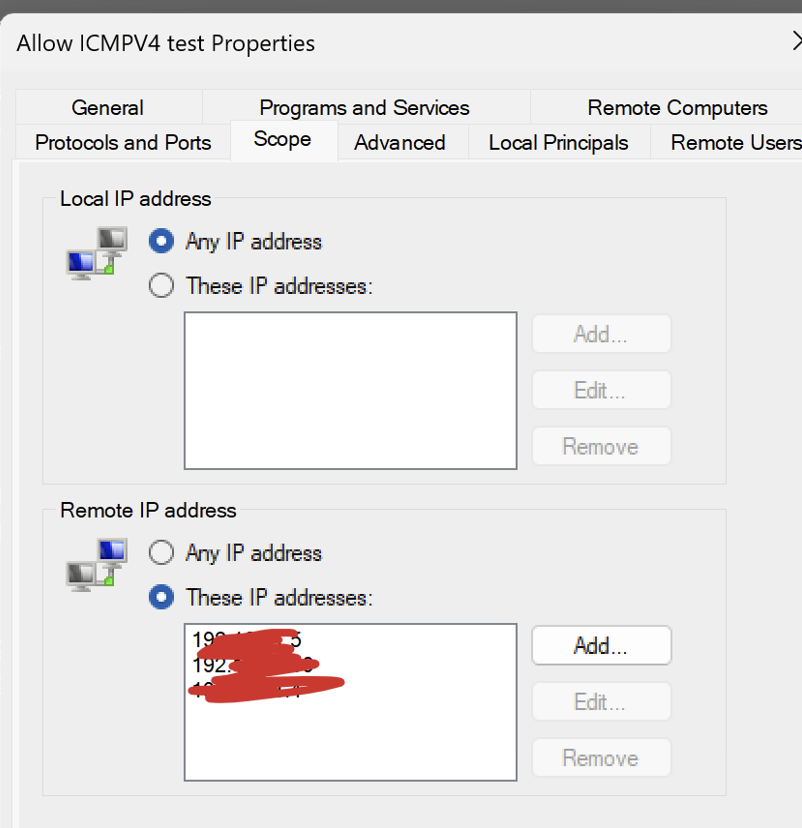Select These IP addresses under Remote IP address
The height and width of the screenshot is (828, 802).
coord(161,597)
